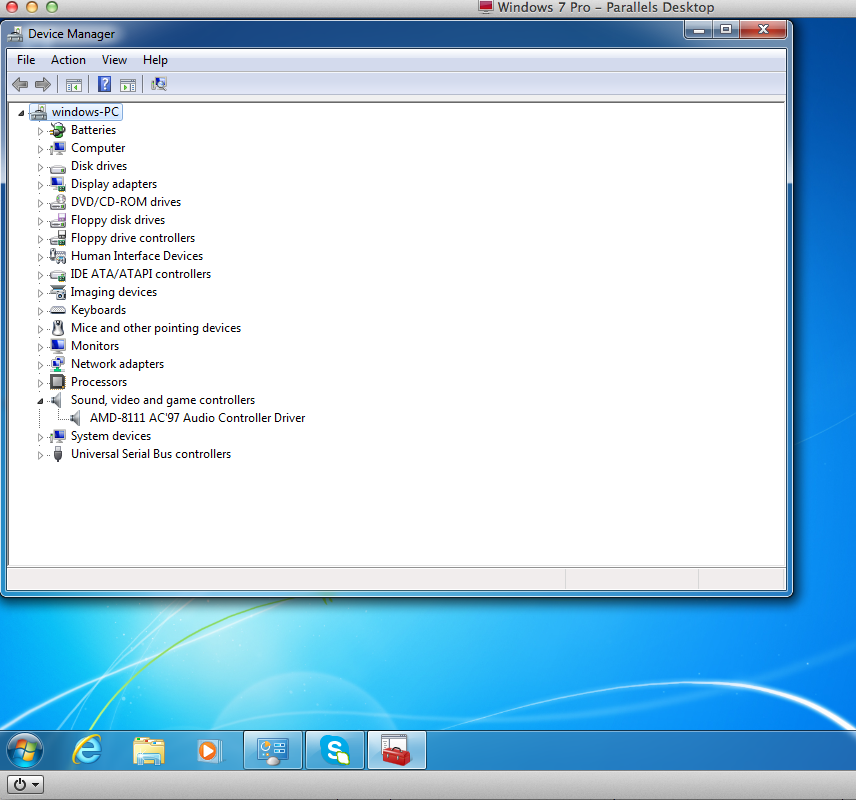Expand the Batteries node

40,131
